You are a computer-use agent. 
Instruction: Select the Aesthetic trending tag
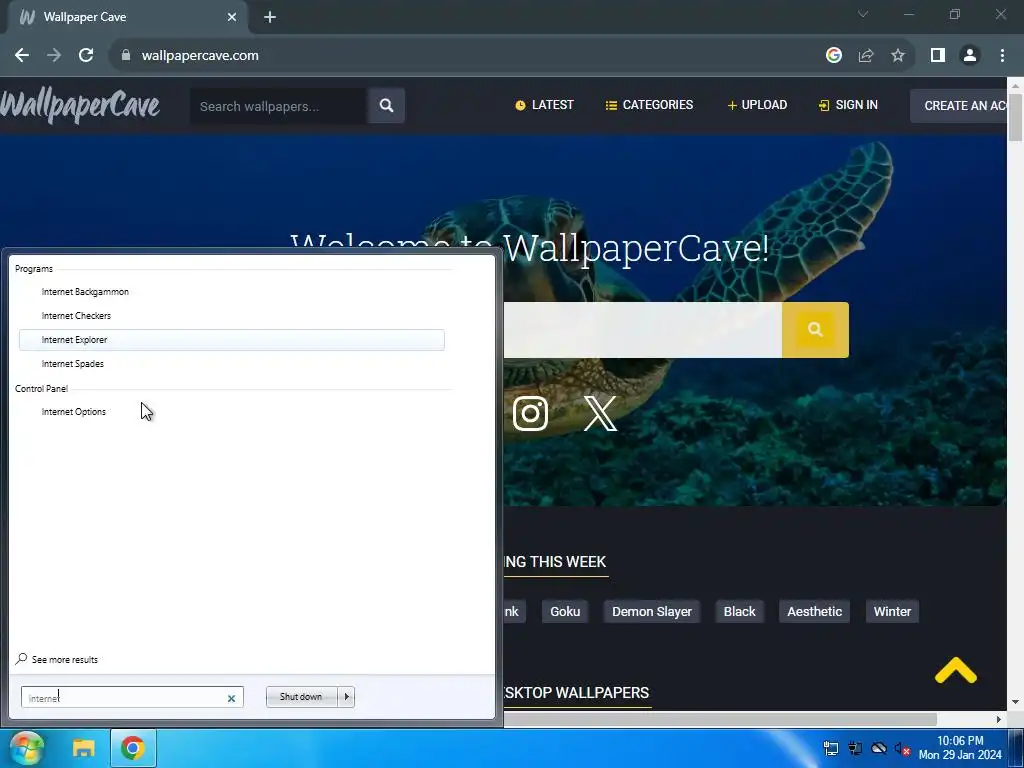814,612
